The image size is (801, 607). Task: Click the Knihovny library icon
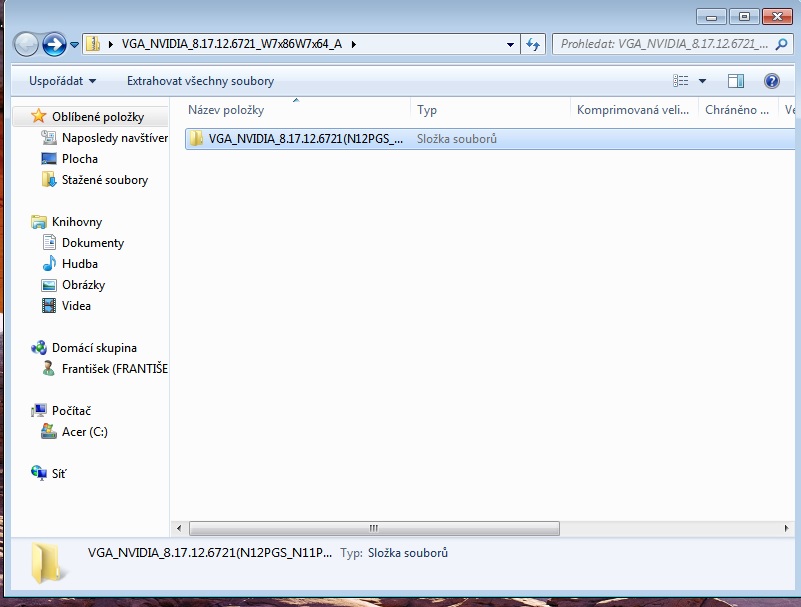(x=38, y=222)
